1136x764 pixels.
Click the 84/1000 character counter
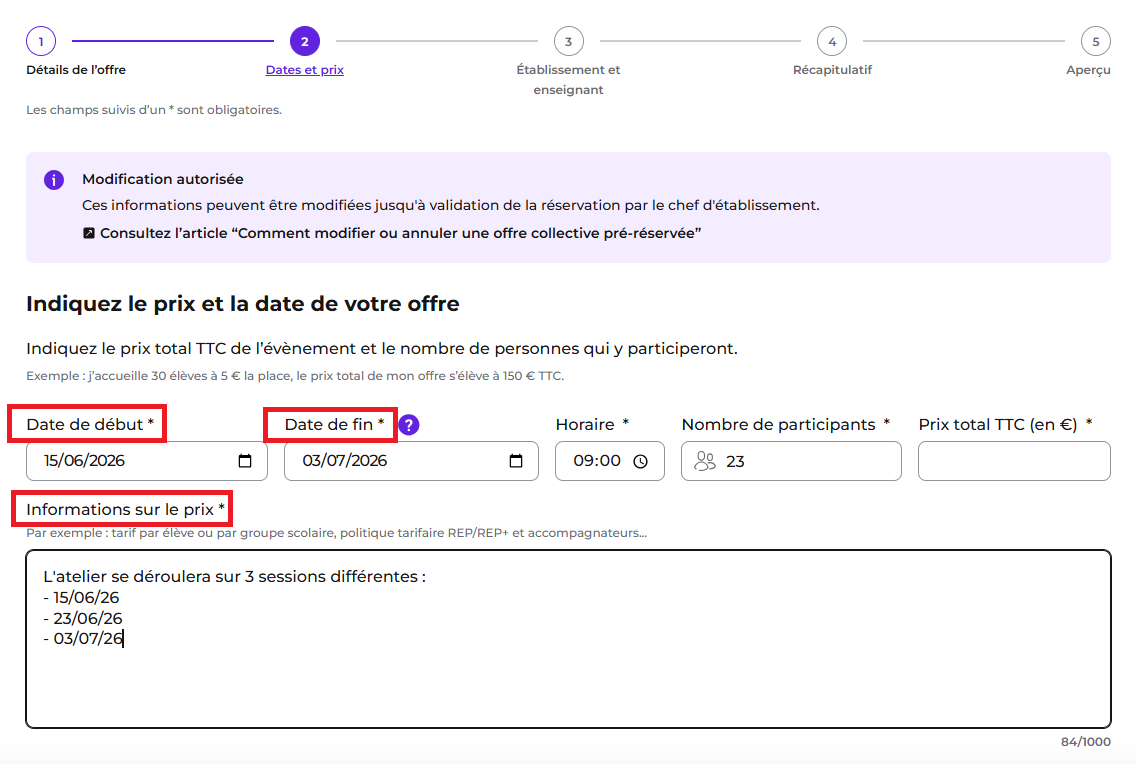pyautogui.click(x=1085, y=742)
